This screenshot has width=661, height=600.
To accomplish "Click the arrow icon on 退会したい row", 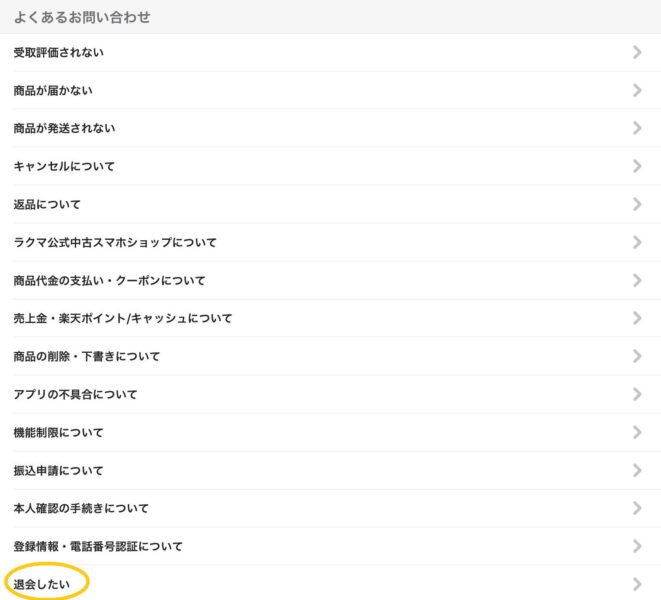I will click(x=637, y=584).
